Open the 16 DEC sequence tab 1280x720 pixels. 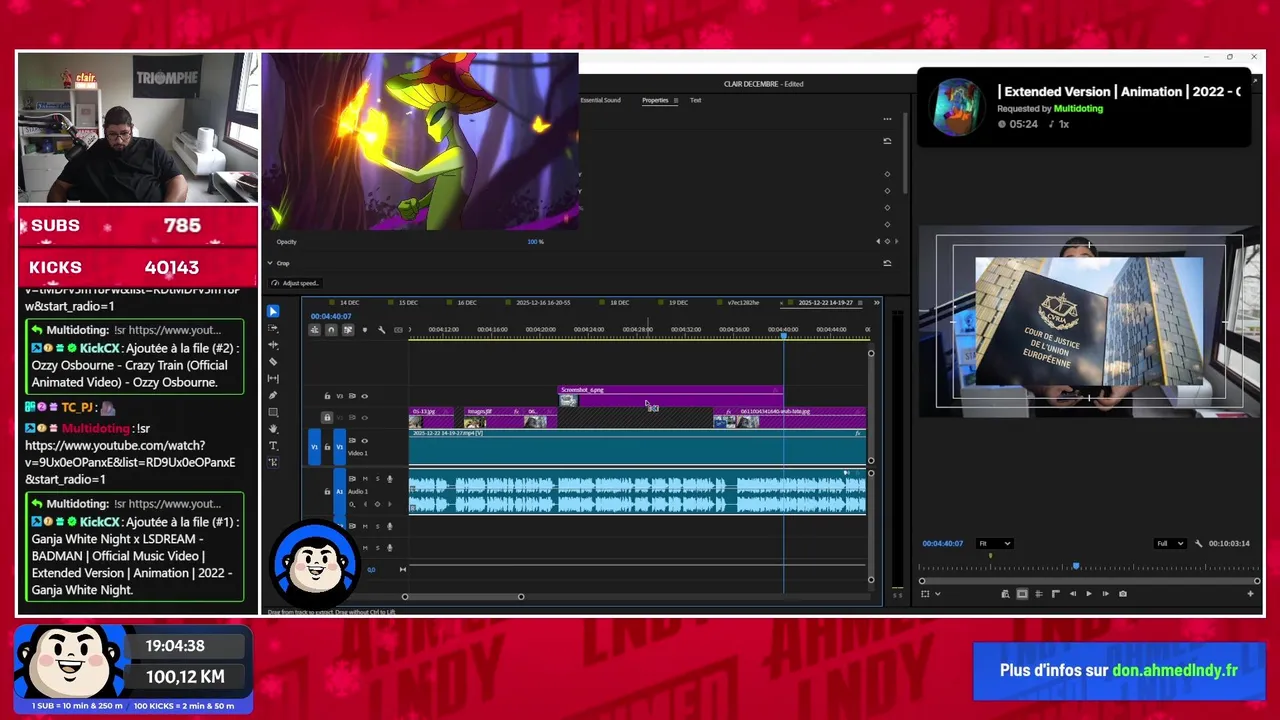[x=467, y=302]
